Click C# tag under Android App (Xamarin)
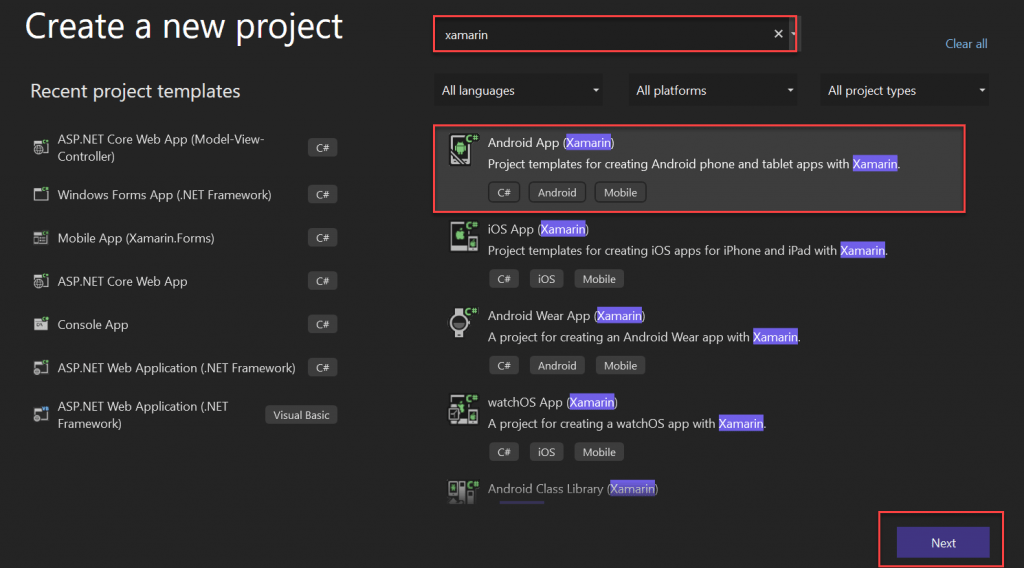 tap(504, 193)
